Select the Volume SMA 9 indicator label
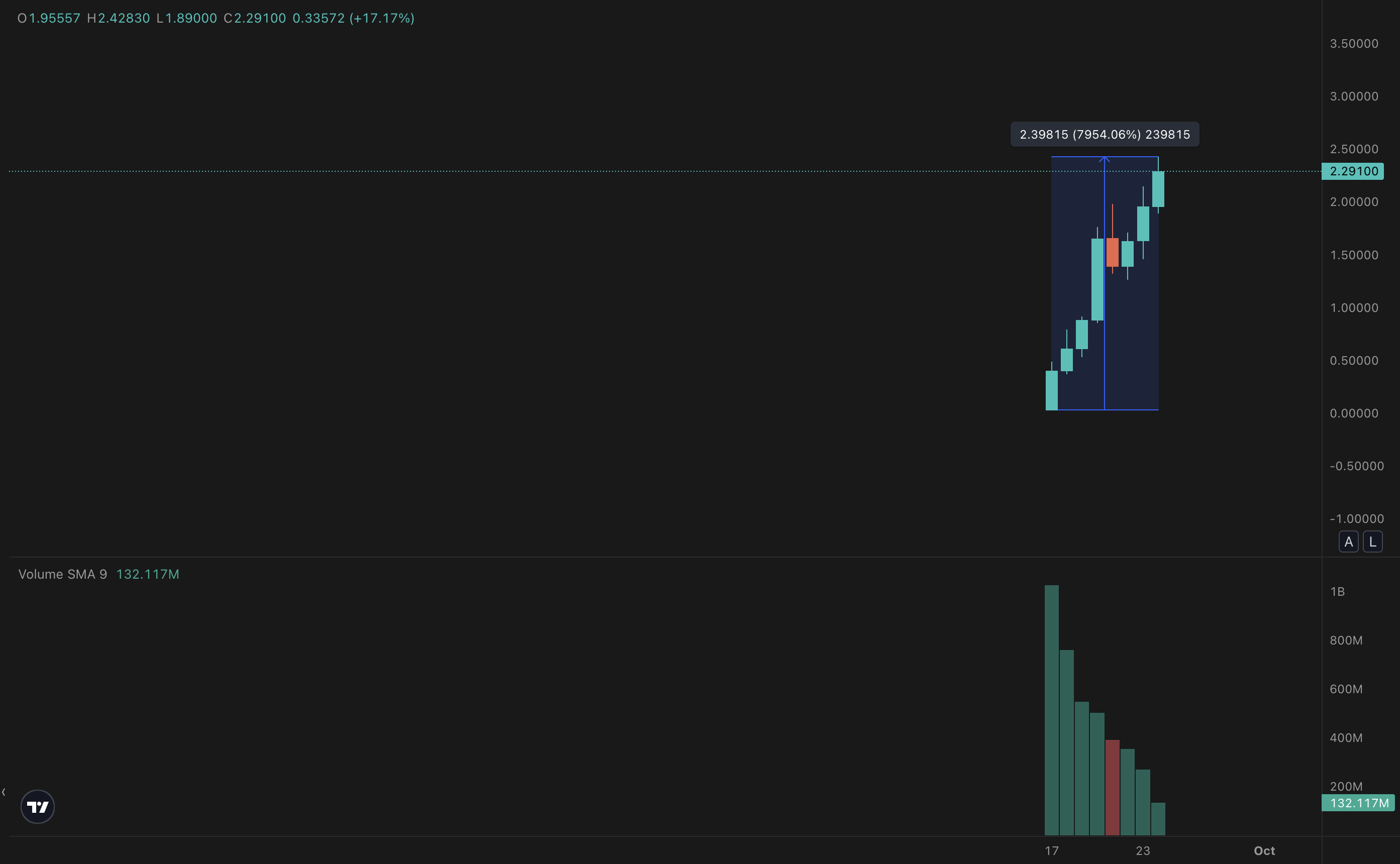 pyautogui.click(x=63, y=574)
